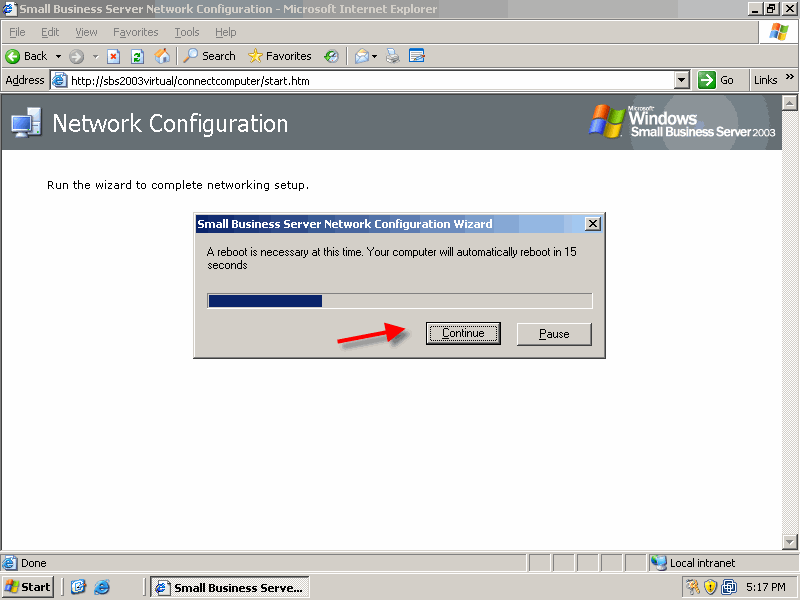The image size is (800, 600).
Task: Expand the Links toolbar chevron
Action: (x=790, y=77)
